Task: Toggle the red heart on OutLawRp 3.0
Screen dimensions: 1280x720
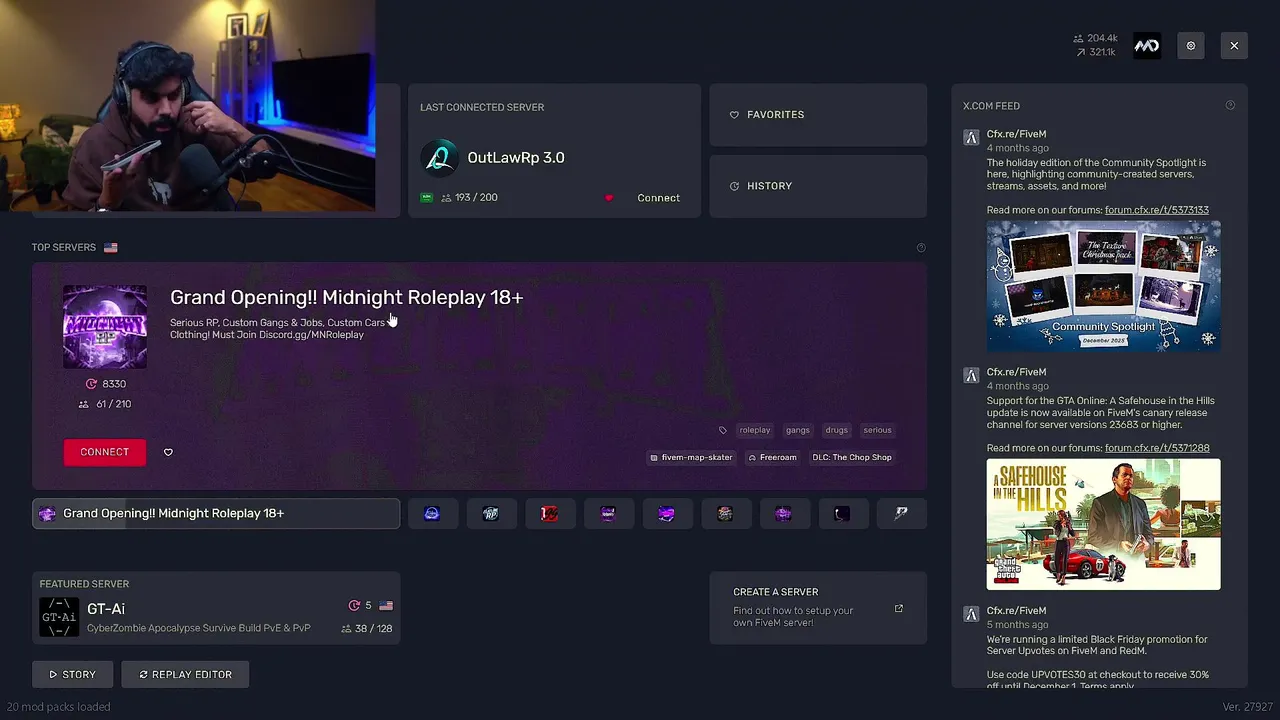Action: [x=609, y=198]
